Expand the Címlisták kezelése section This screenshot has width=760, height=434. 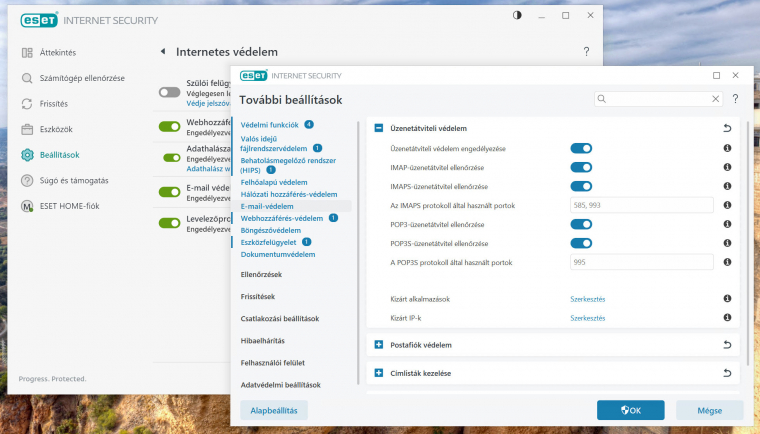pyautogui.click(x=379, y=373)
